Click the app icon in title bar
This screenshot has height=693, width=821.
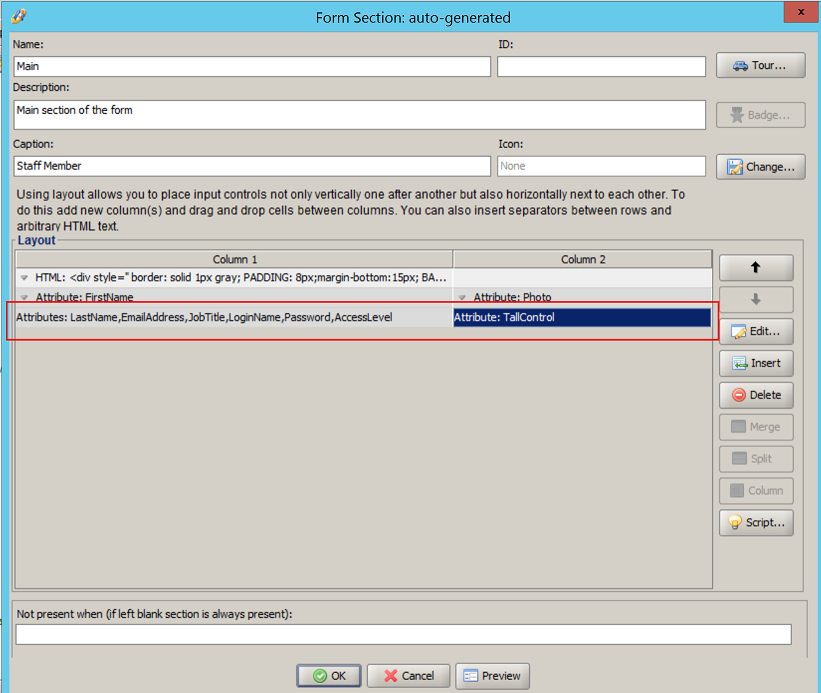[18, 16]
